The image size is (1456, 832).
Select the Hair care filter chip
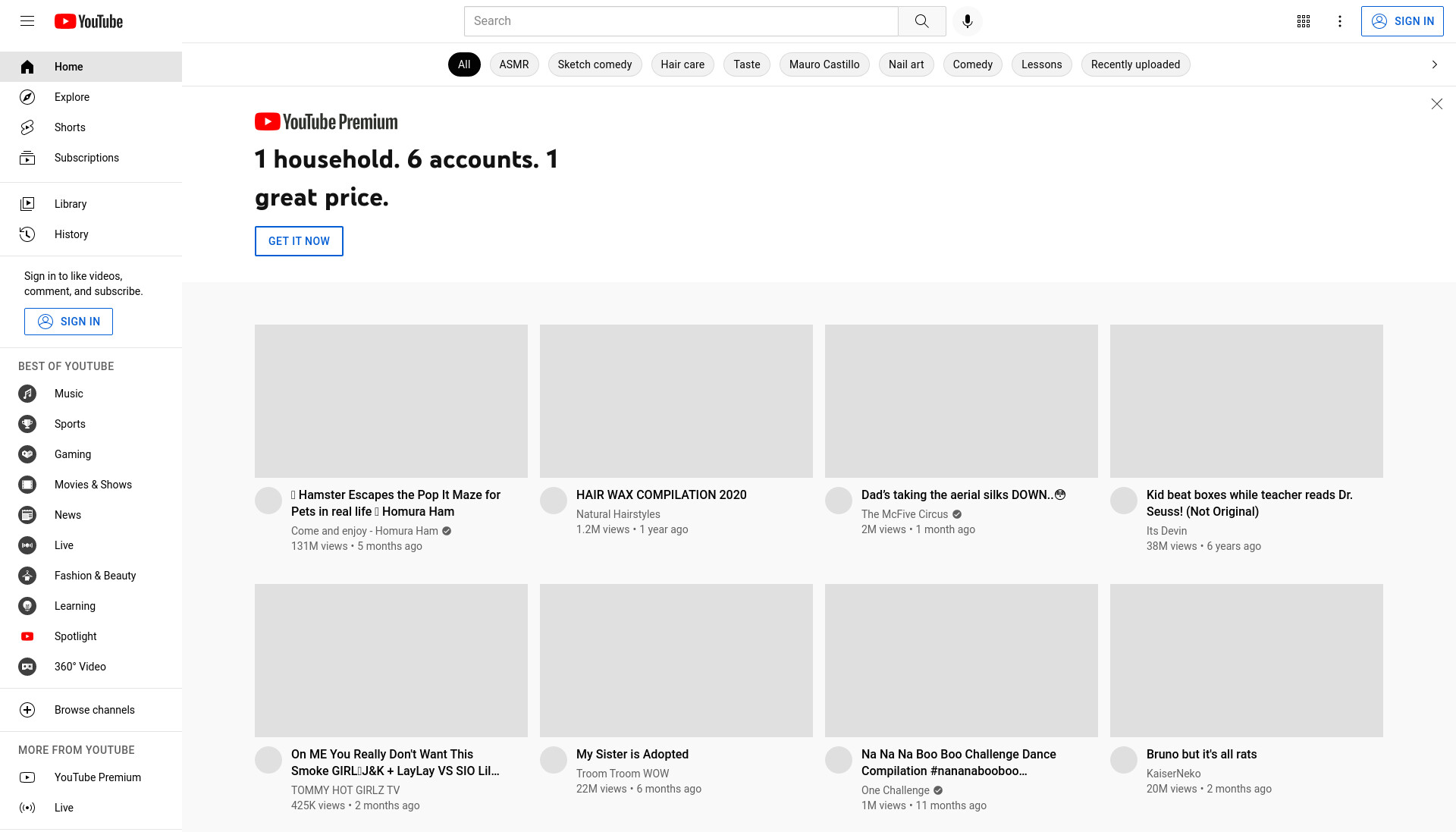pos(682,64)
